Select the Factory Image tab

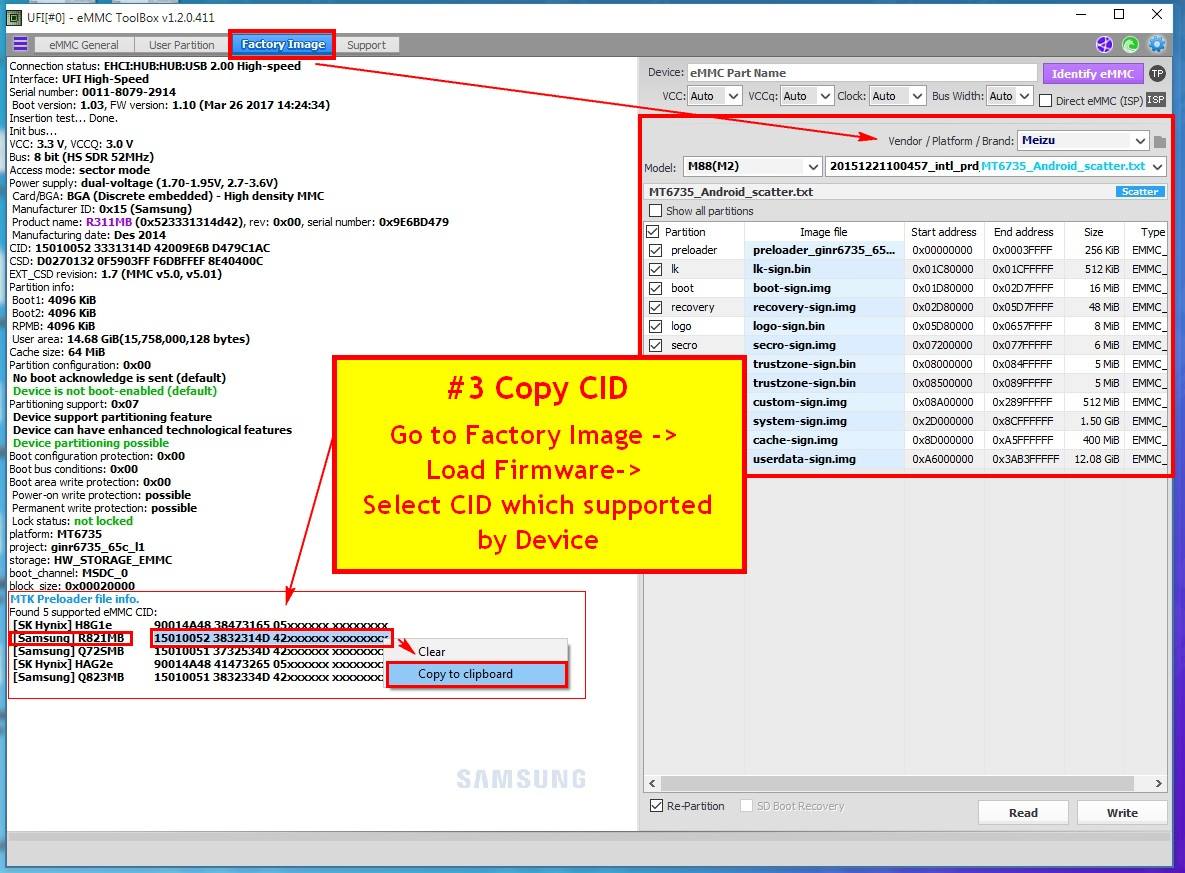(283, 45)
